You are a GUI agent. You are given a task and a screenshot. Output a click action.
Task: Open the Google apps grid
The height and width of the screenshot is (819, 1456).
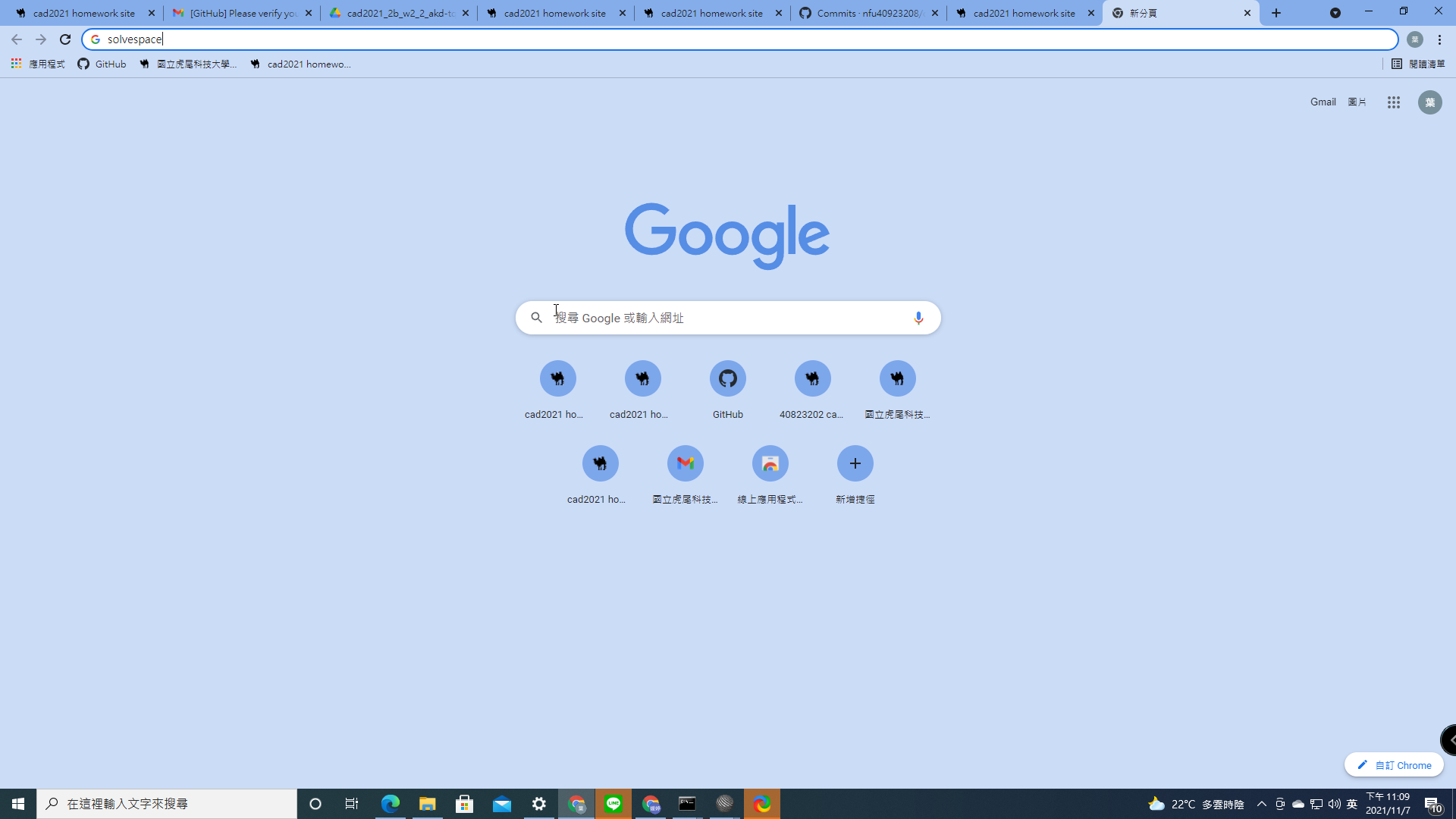(1394, 102)
